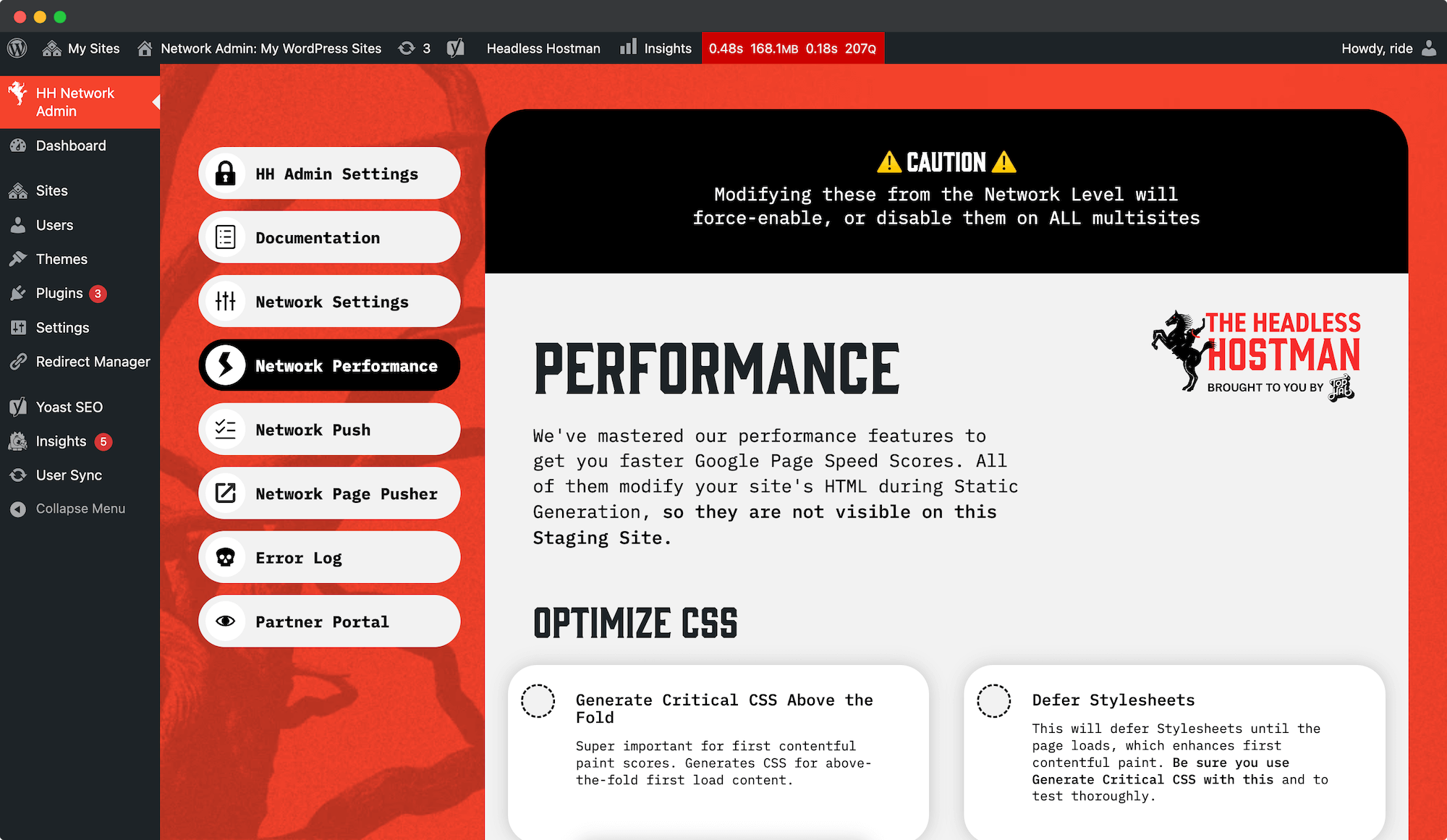This screenshot has width=1447, height=840.
Task: Go to Redirect Manager menu item
Action: [93, 362]
